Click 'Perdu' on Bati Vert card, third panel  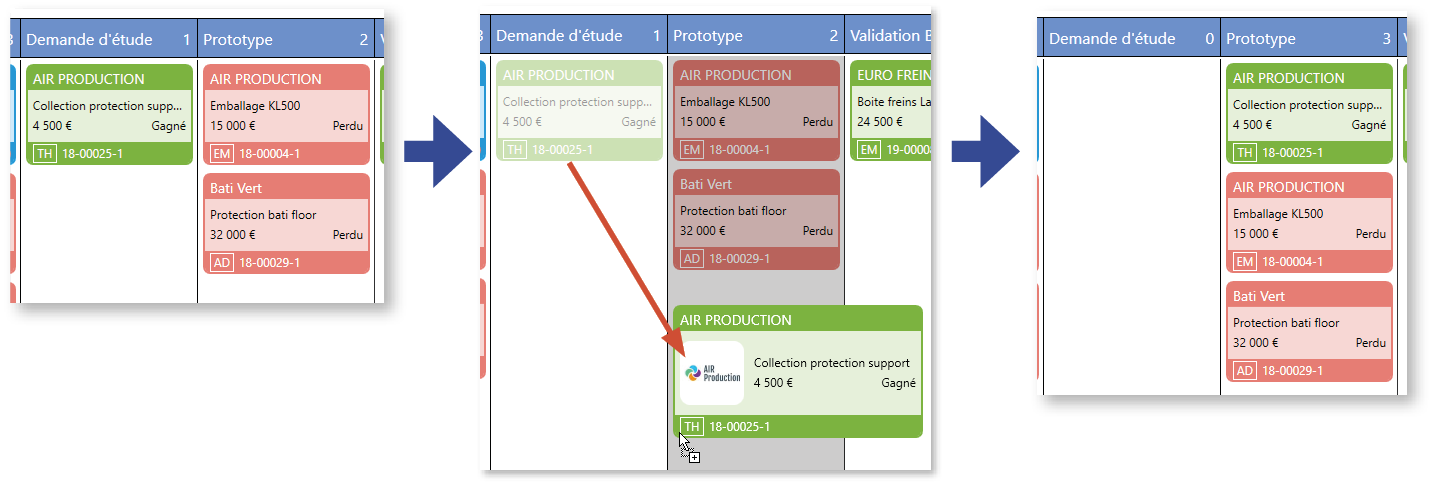tap(1371, 343)
